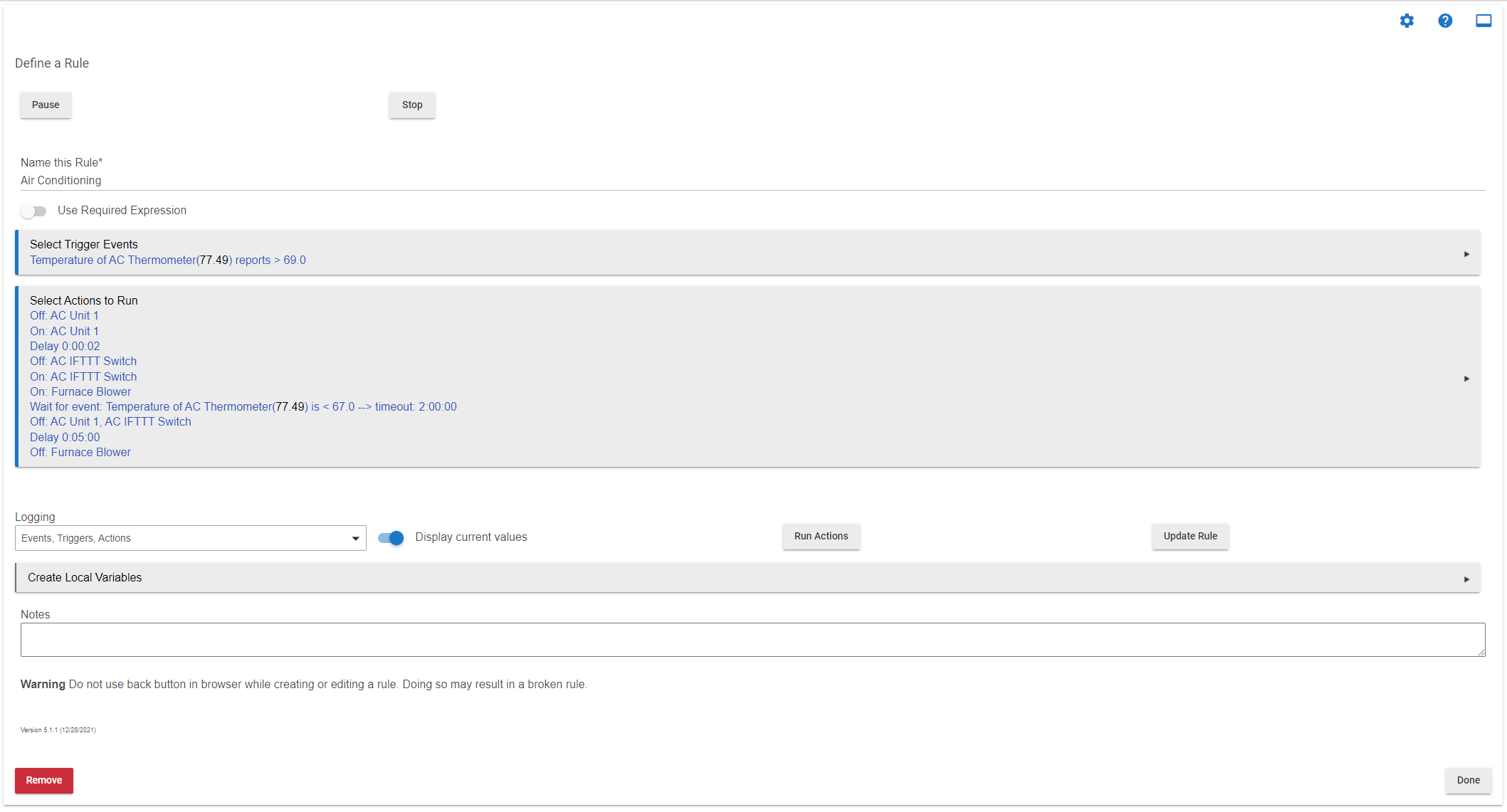Open the Logging dropdown menu
This screenshot has height=812, width=1507.
point(191,538)
